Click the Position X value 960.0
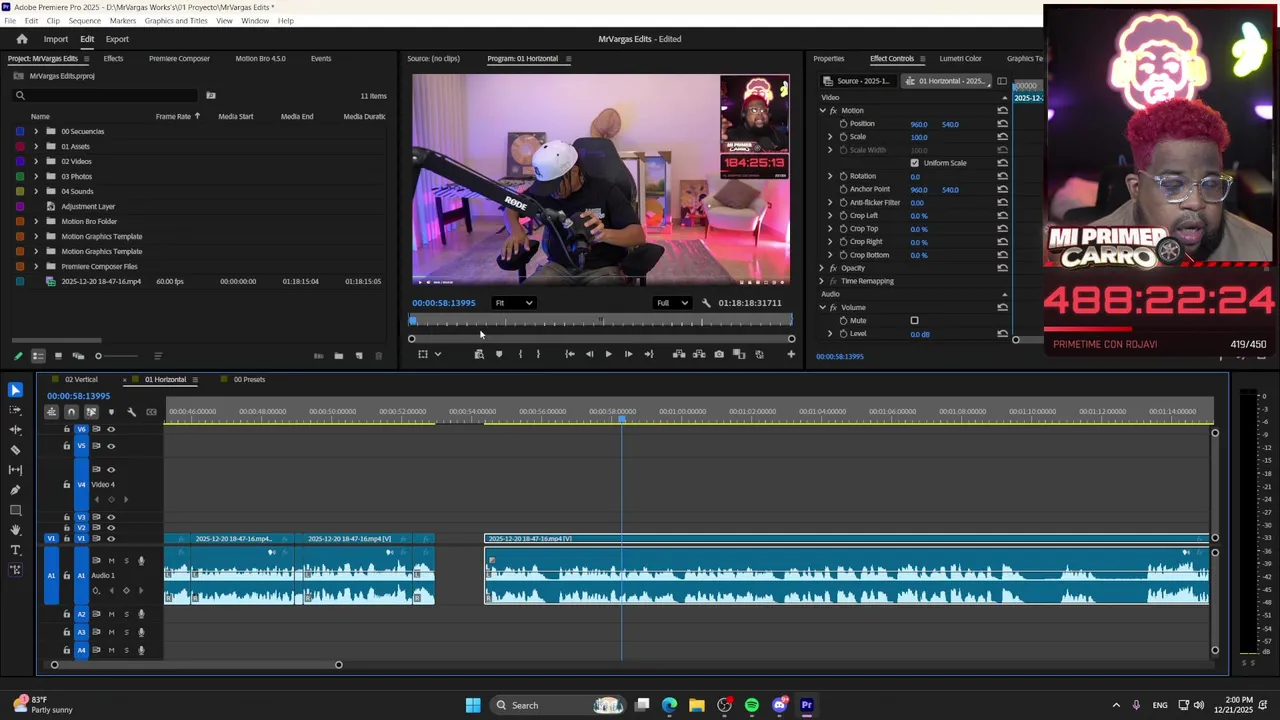The height and width of the screenshot is (720, 1280). click(918, 124)
